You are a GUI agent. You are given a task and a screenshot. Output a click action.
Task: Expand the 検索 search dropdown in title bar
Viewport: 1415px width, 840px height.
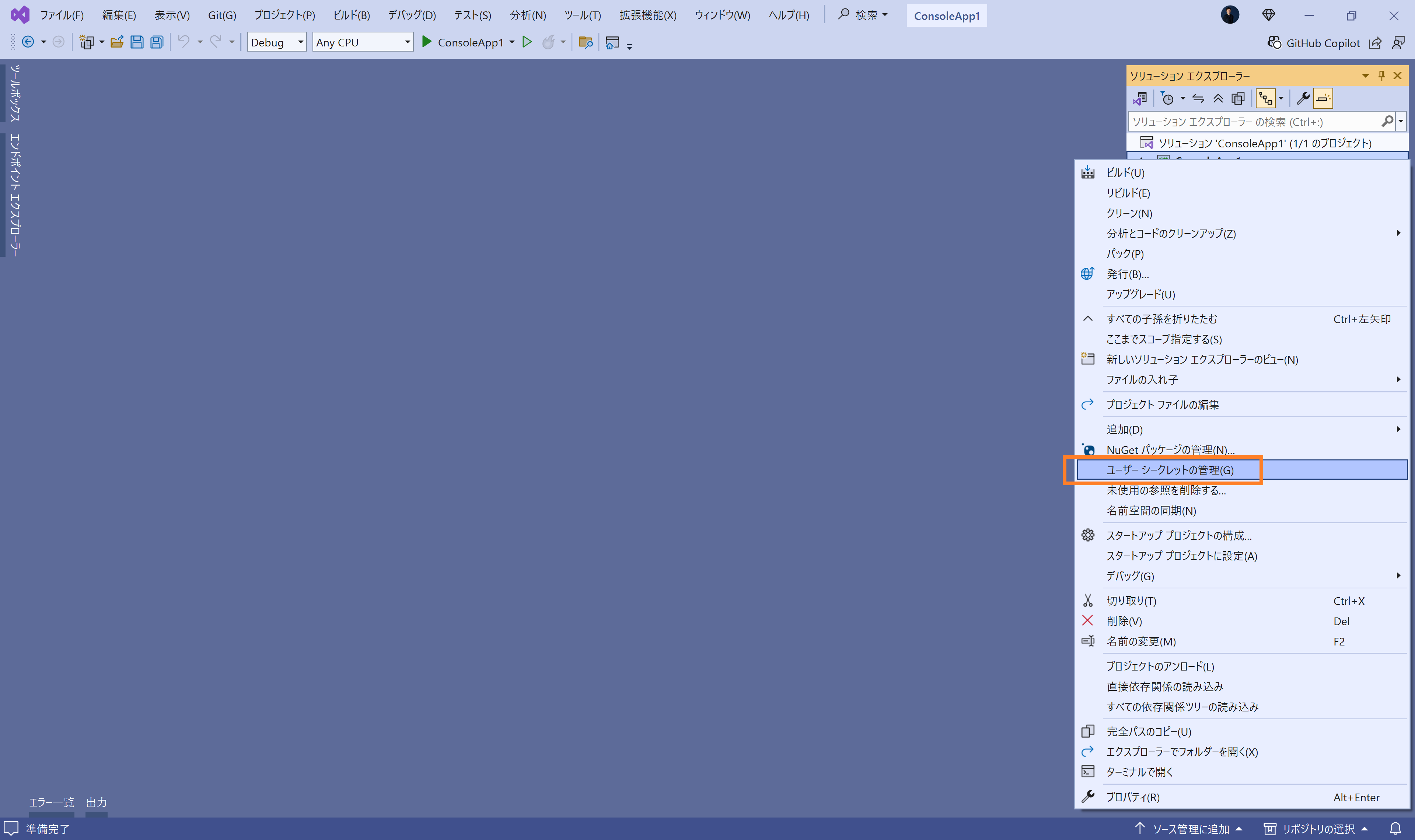click(x=885, y=15)
